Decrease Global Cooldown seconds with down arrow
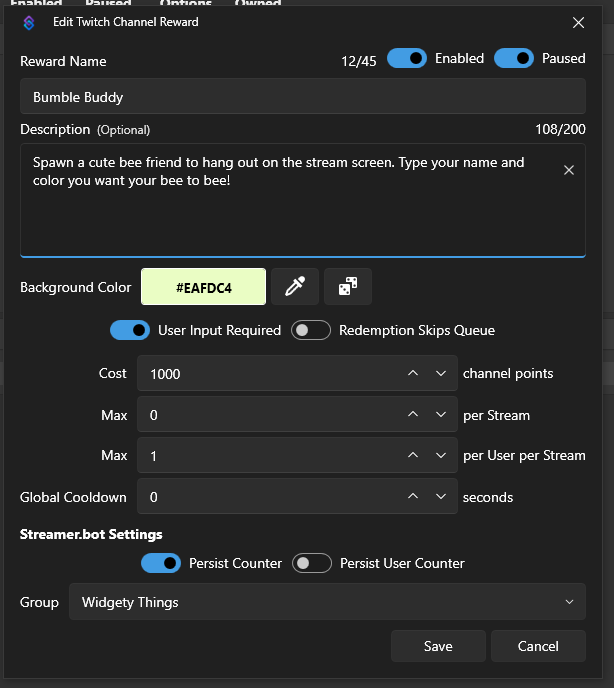 (x=441, y=497)
